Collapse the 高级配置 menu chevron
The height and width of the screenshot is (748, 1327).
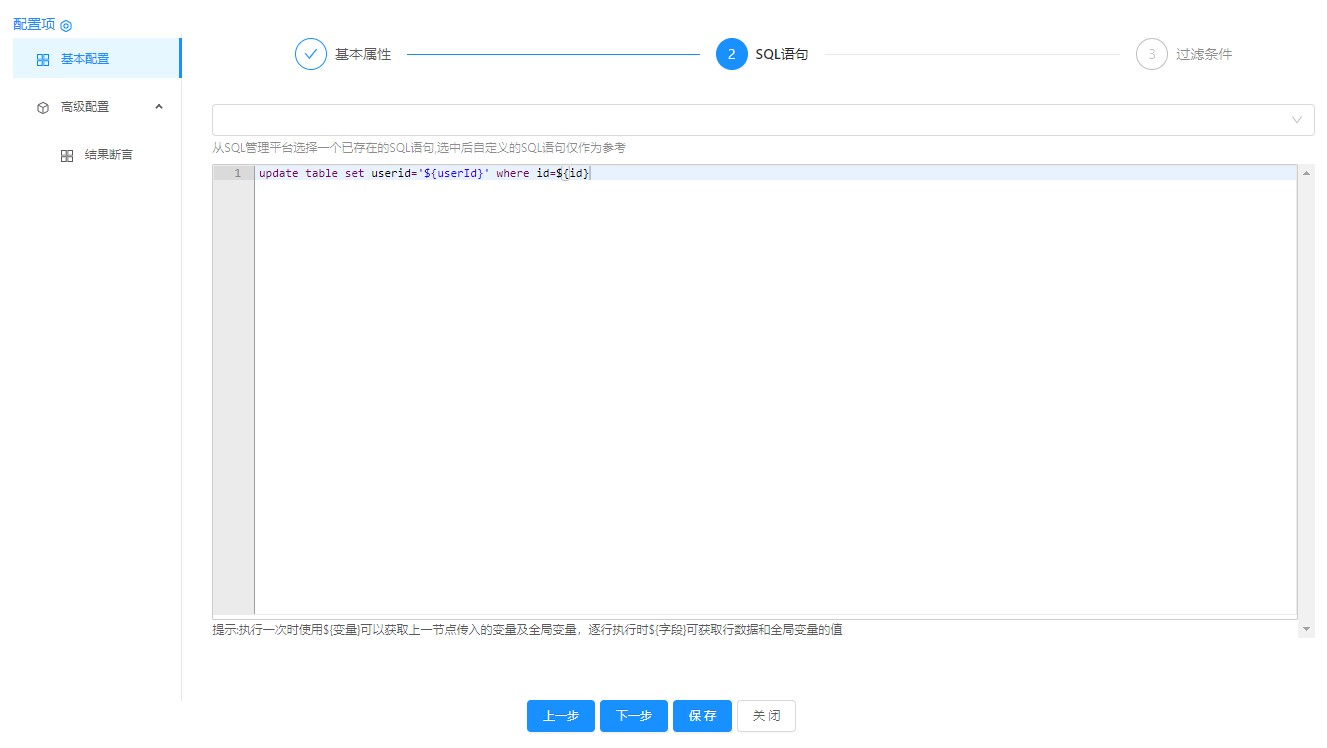pos(159,106)
